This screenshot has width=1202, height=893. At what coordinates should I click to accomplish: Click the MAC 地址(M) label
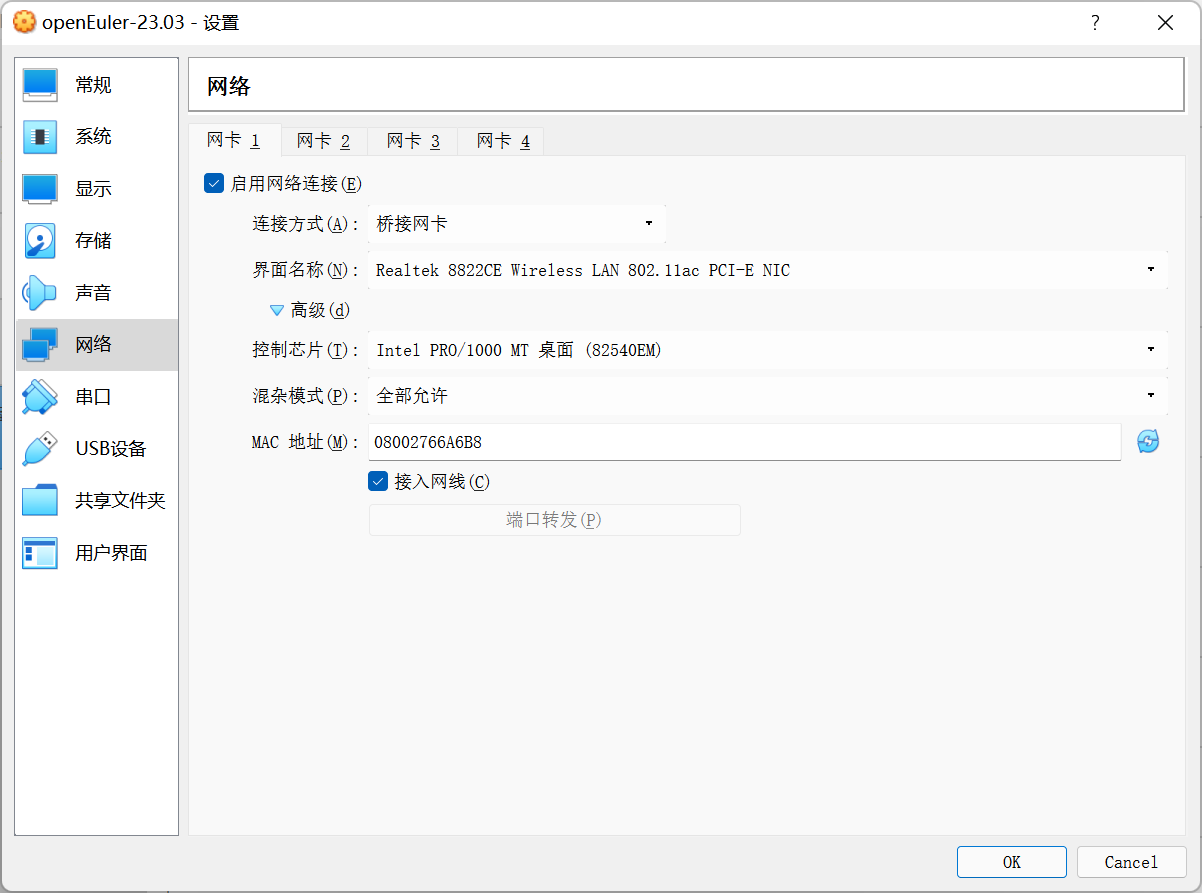tap(305, 442)
